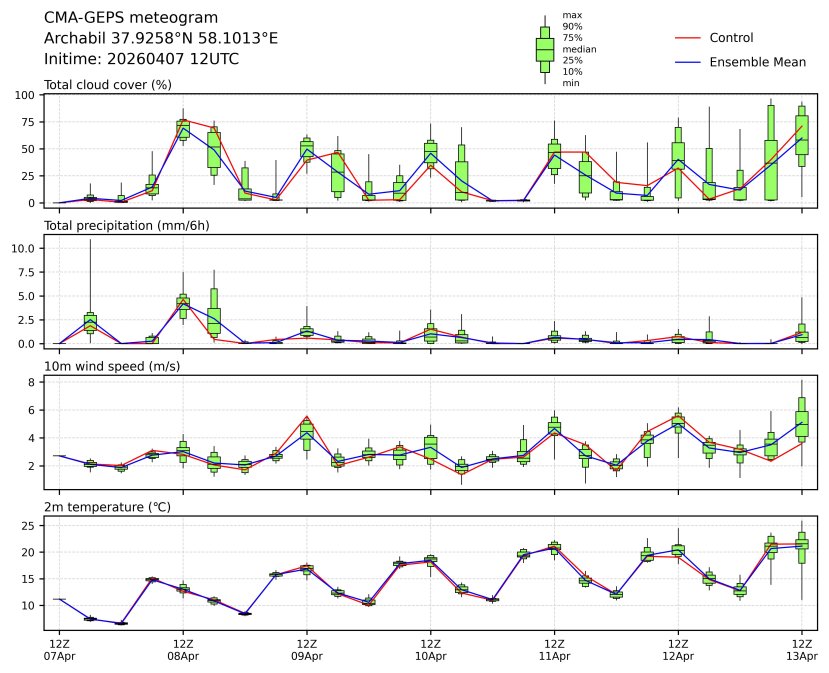
Task: Click the '12Z 12Apr' x-axis label
Action: (678, 650)
